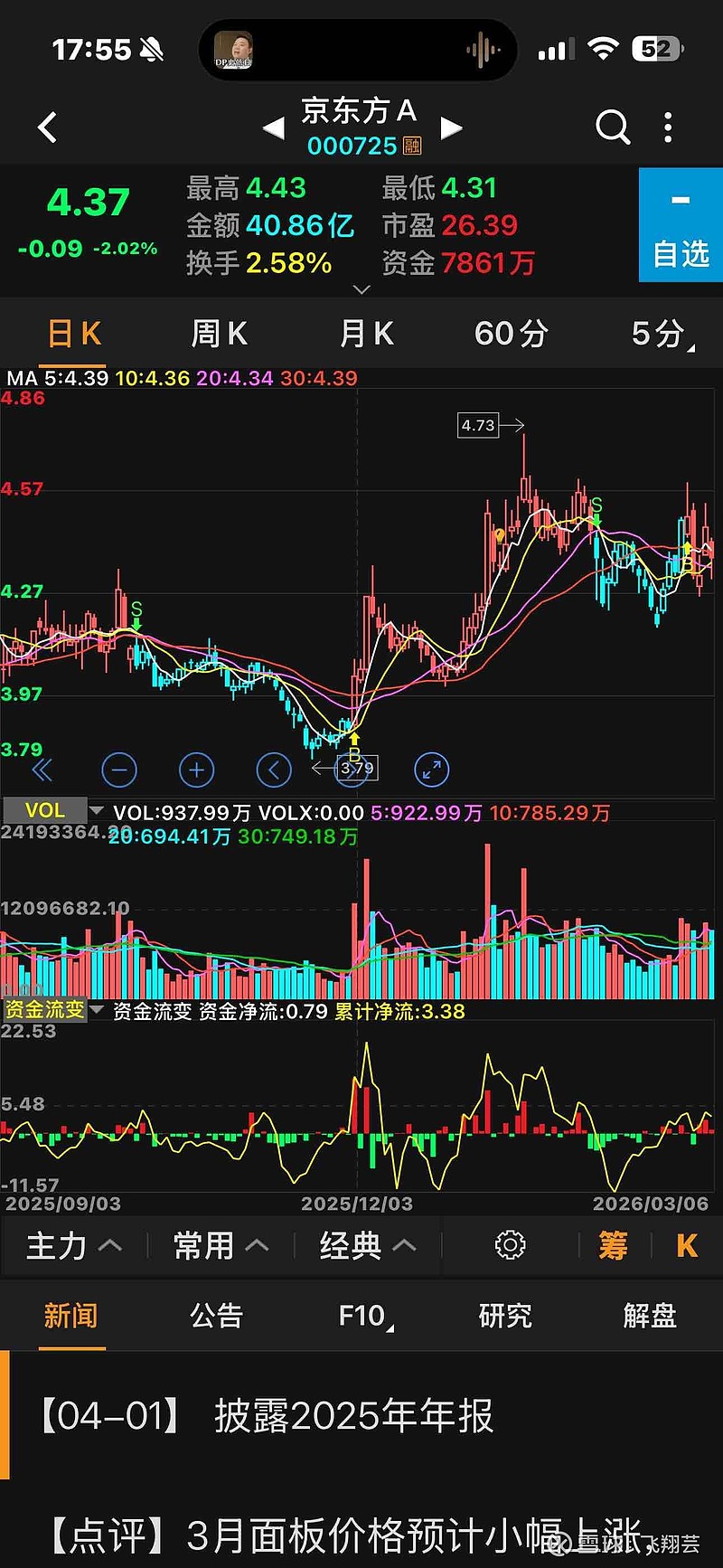Zoom out chart with minus circle
The image size is (723, 1568).
(119, 770)
